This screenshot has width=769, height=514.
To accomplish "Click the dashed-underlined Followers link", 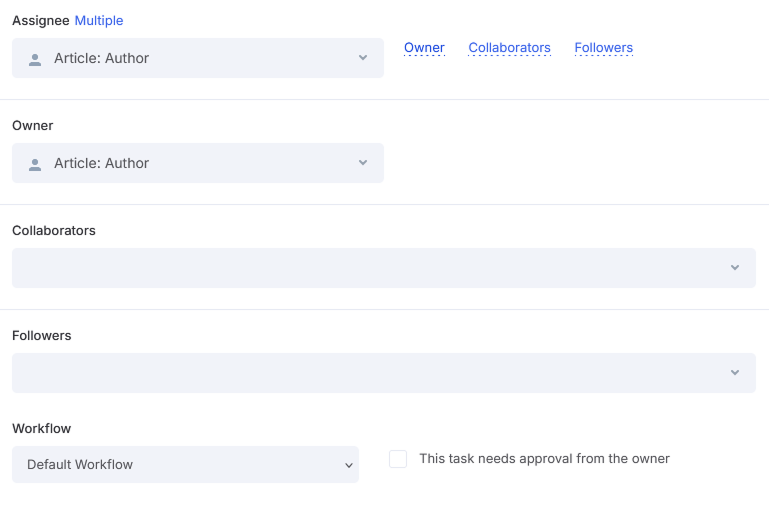I will (603, 48).
